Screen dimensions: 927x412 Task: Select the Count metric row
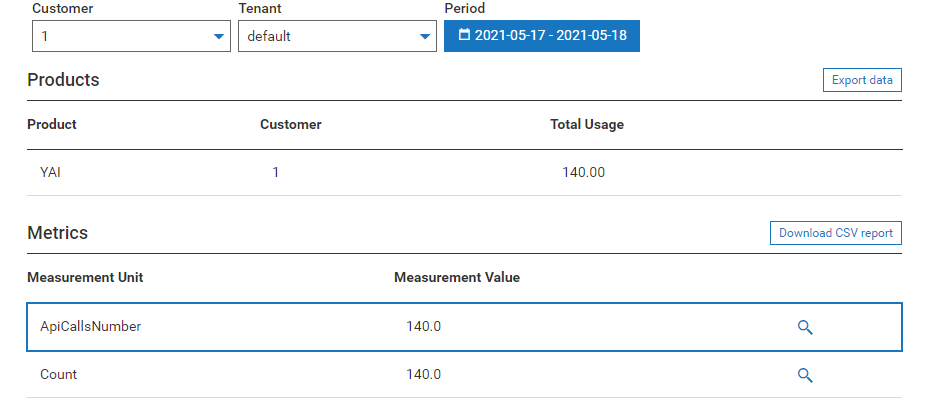click(58, 374)
